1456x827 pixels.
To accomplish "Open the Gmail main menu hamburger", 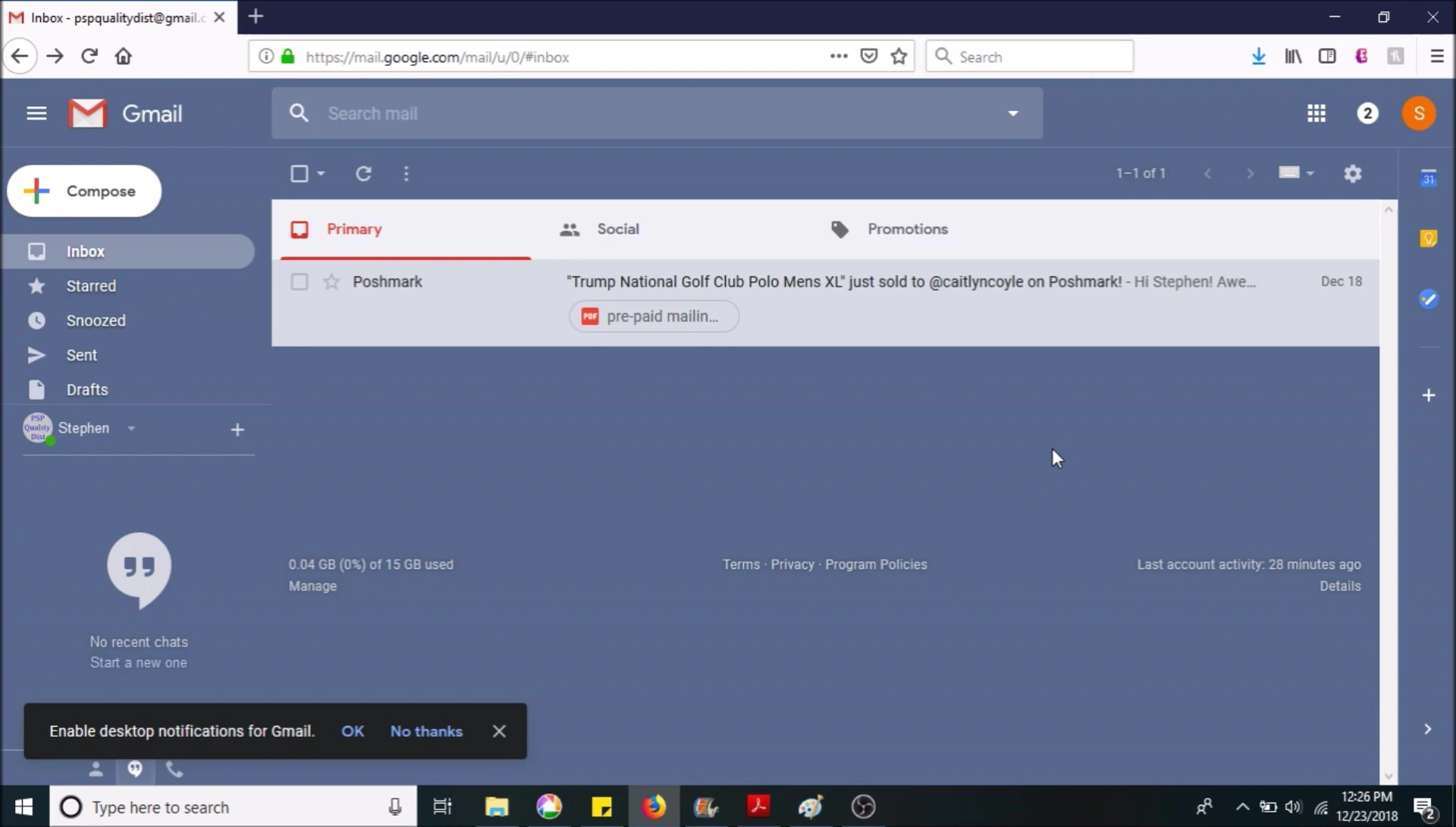I will (x=36, y=114).
